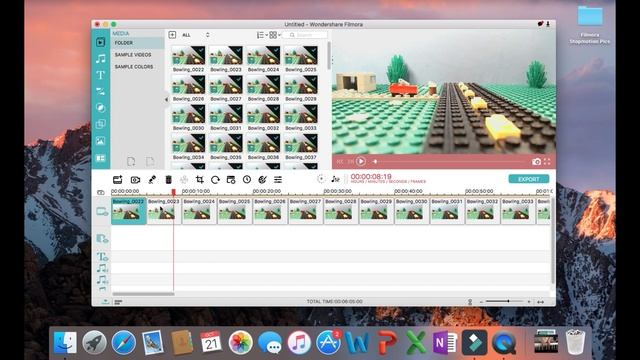Click the voiceover microphone icon

(x=152, y=180)
